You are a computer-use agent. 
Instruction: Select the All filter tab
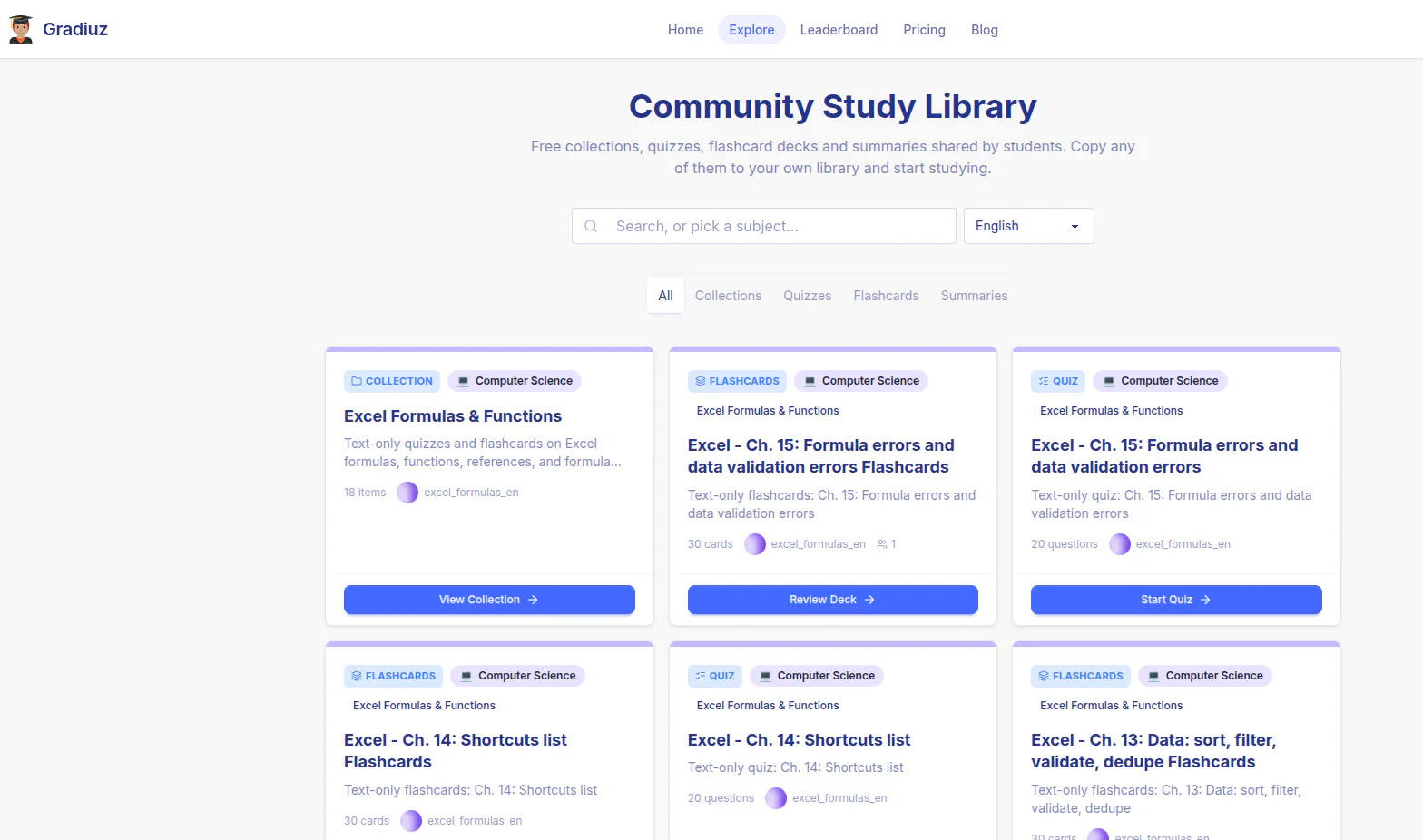(x=665, y=296)
